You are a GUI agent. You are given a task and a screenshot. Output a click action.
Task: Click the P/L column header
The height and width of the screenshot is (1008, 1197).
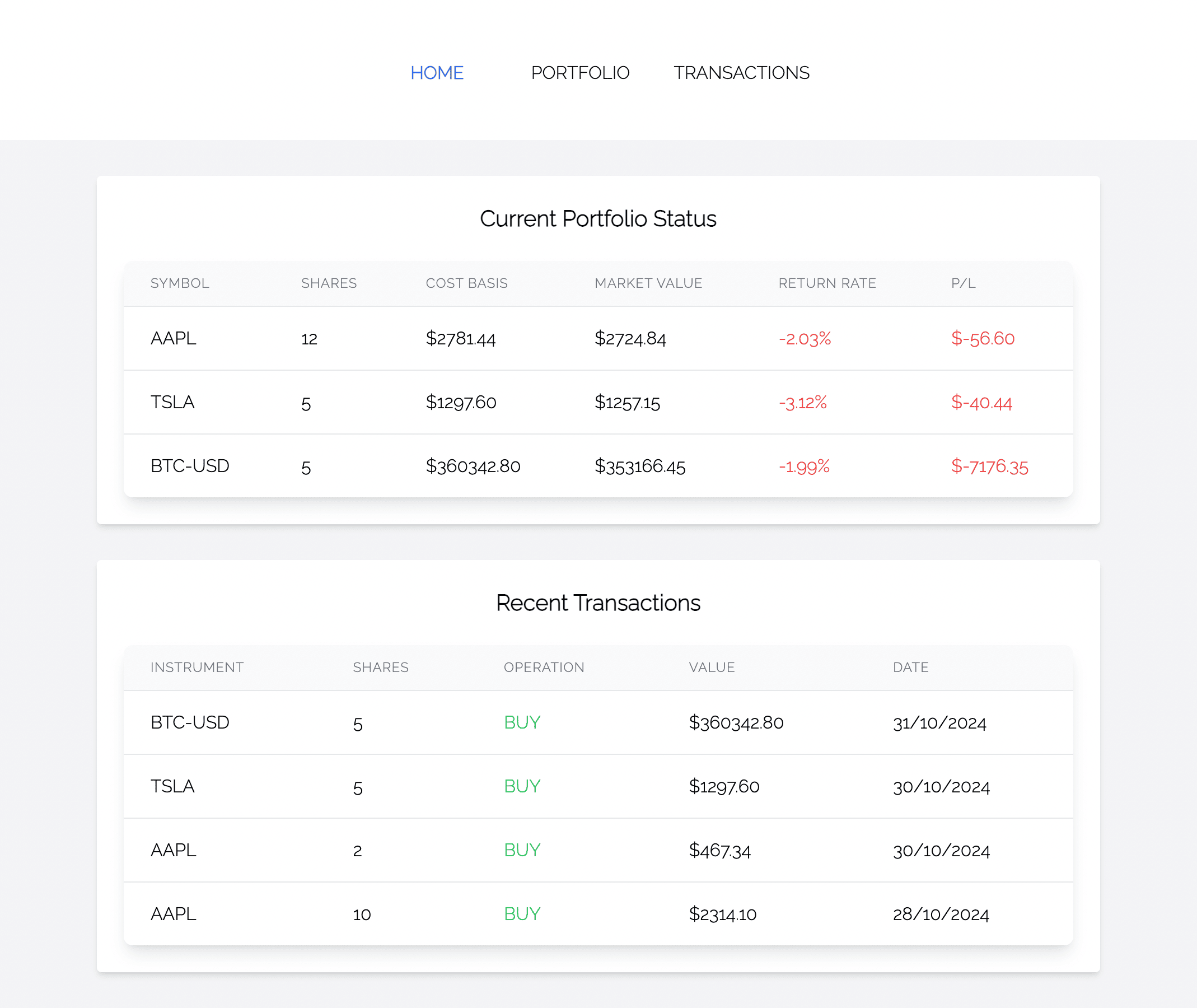964,283
